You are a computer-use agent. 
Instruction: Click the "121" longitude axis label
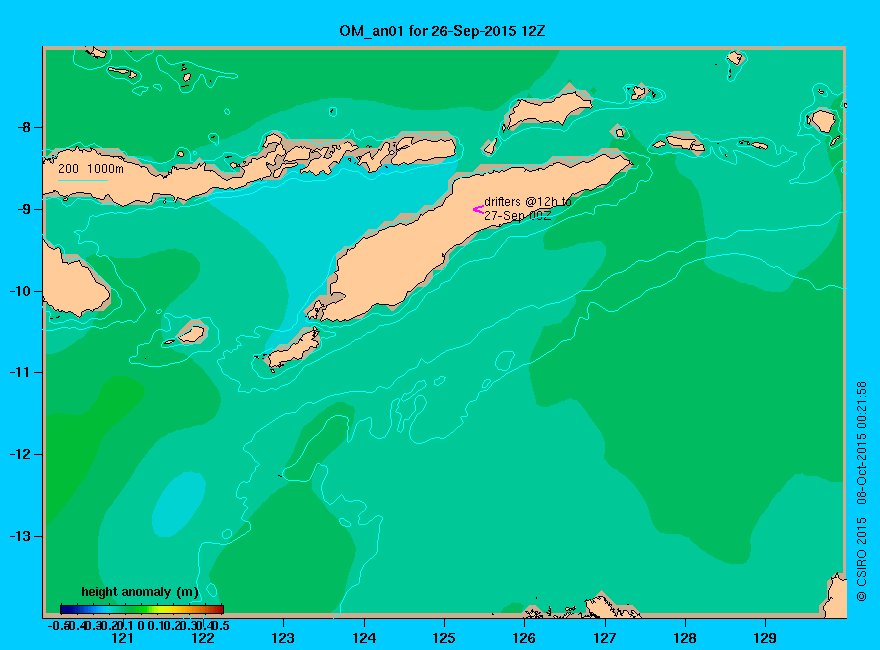click(122, 638)
